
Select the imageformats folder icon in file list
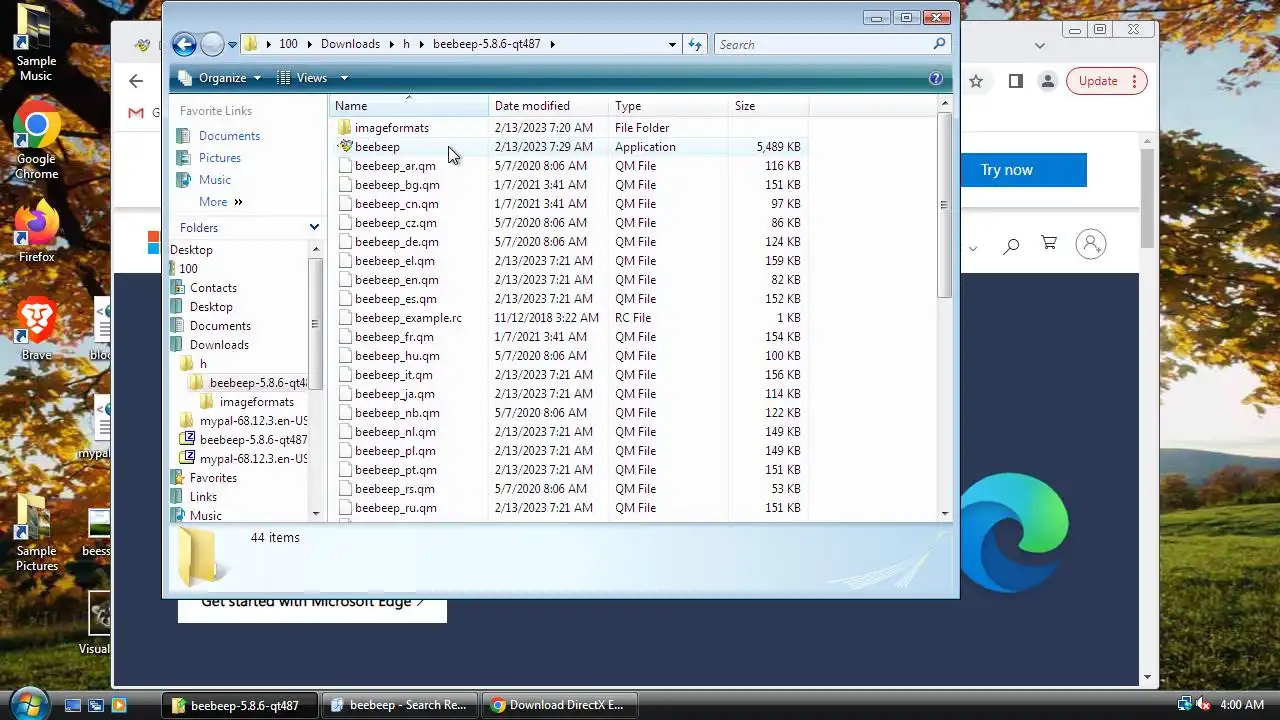[x=345, y=128]
